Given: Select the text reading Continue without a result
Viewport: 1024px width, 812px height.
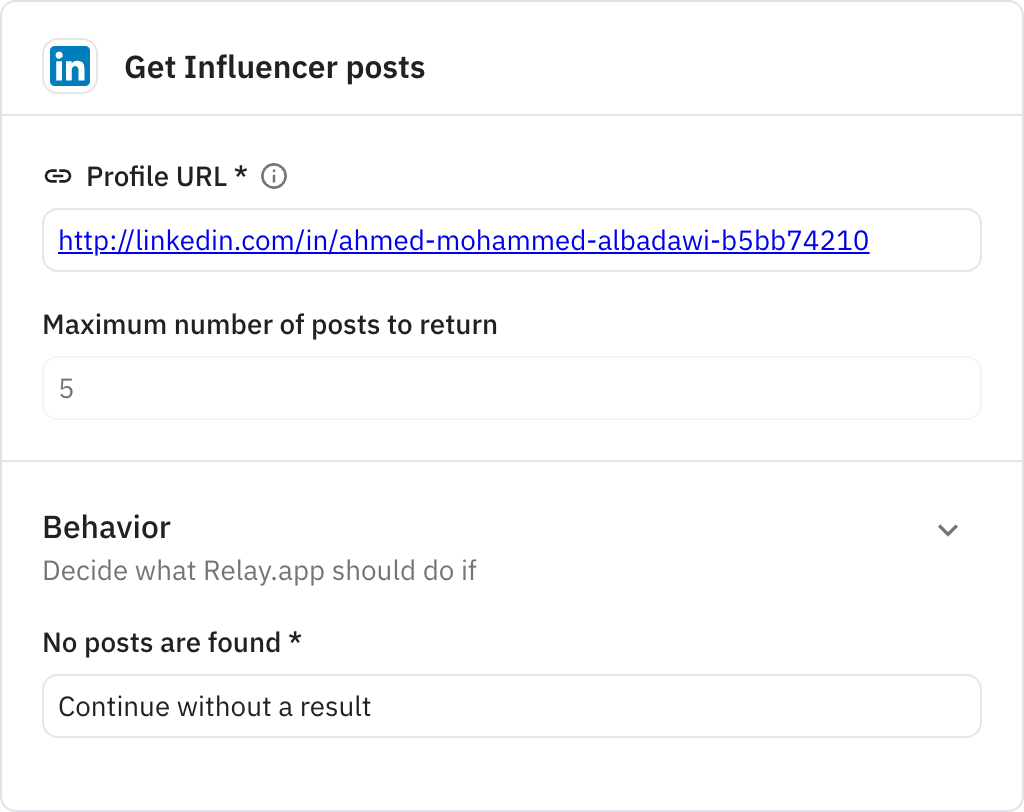Looking at the screenshot, I should [214, 706].
